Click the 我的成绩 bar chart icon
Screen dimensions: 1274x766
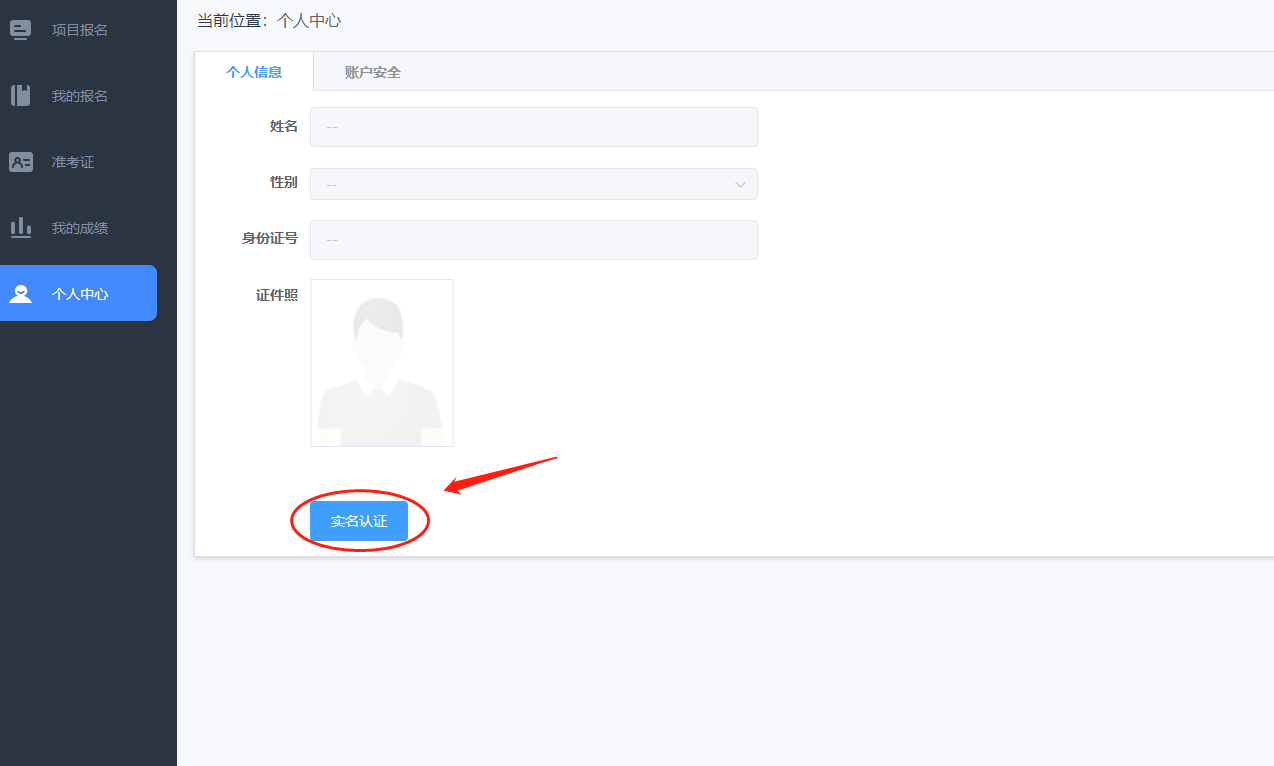pyautogui.click(x=21, y=228)
